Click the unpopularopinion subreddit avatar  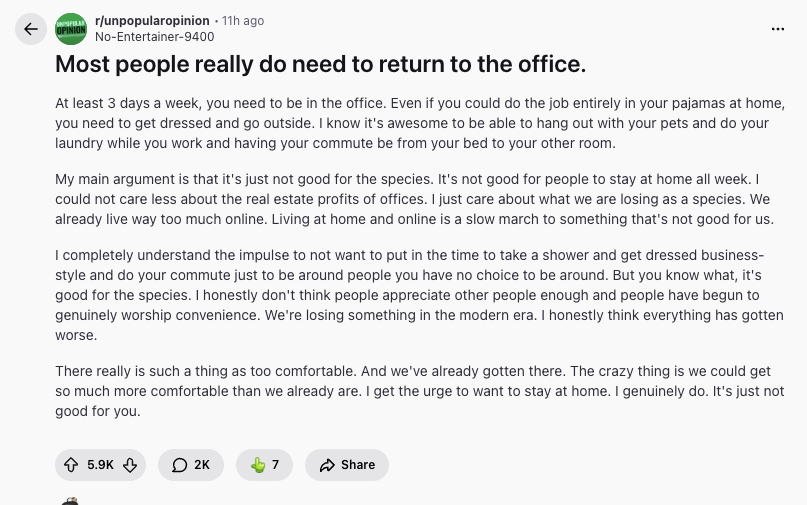click(71, 29)
